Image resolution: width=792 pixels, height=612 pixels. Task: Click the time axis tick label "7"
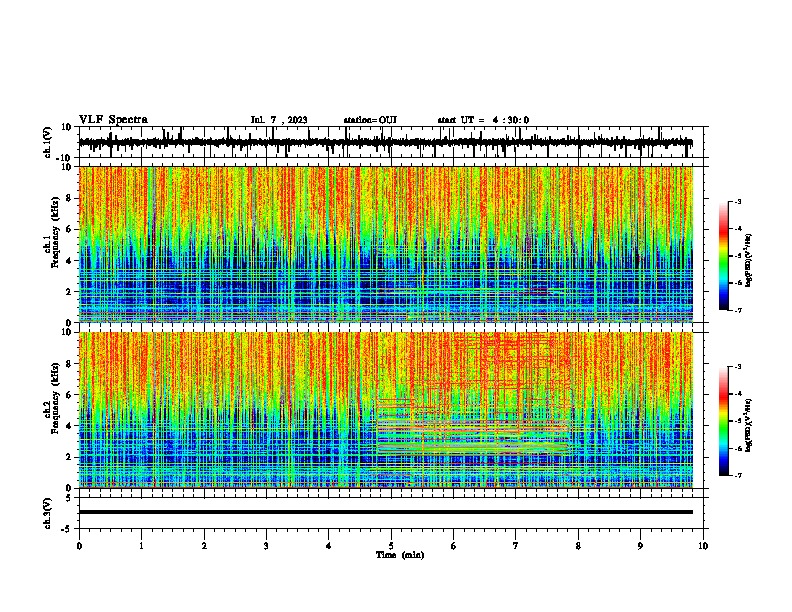click(516, 546)
